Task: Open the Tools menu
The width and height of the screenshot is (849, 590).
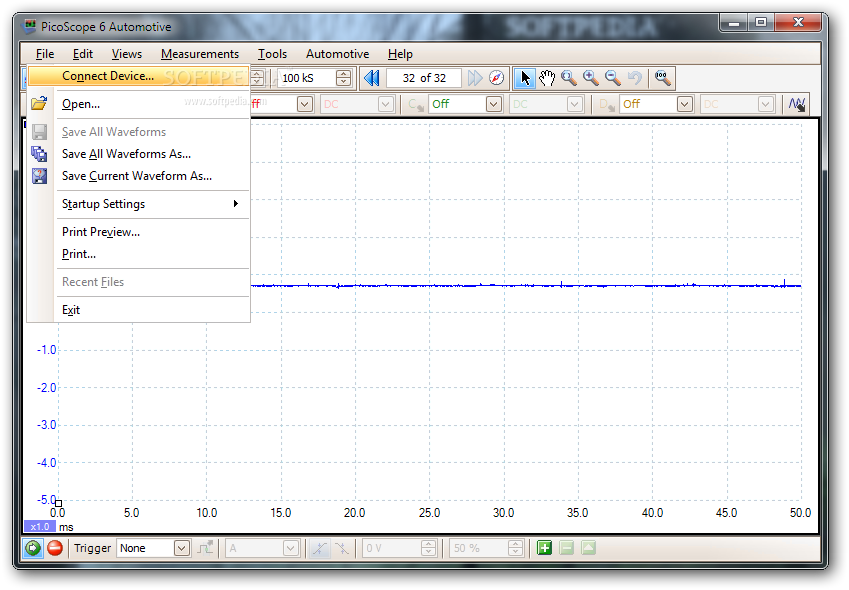Action: [x=272, y=54]
